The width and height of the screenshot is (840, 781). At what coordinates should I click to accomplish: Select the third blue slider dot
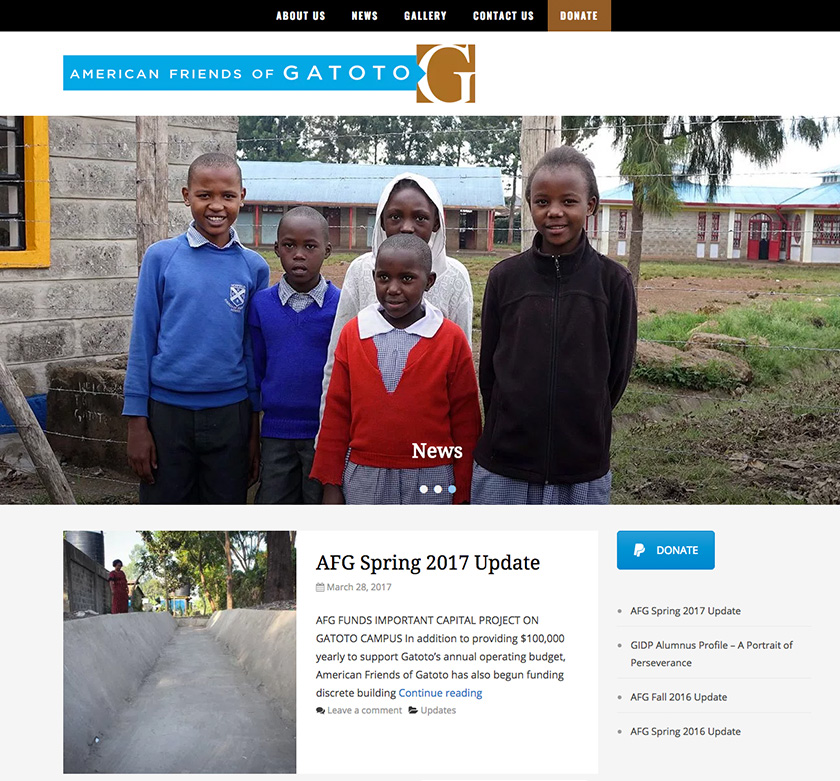[x=452, y=489]
